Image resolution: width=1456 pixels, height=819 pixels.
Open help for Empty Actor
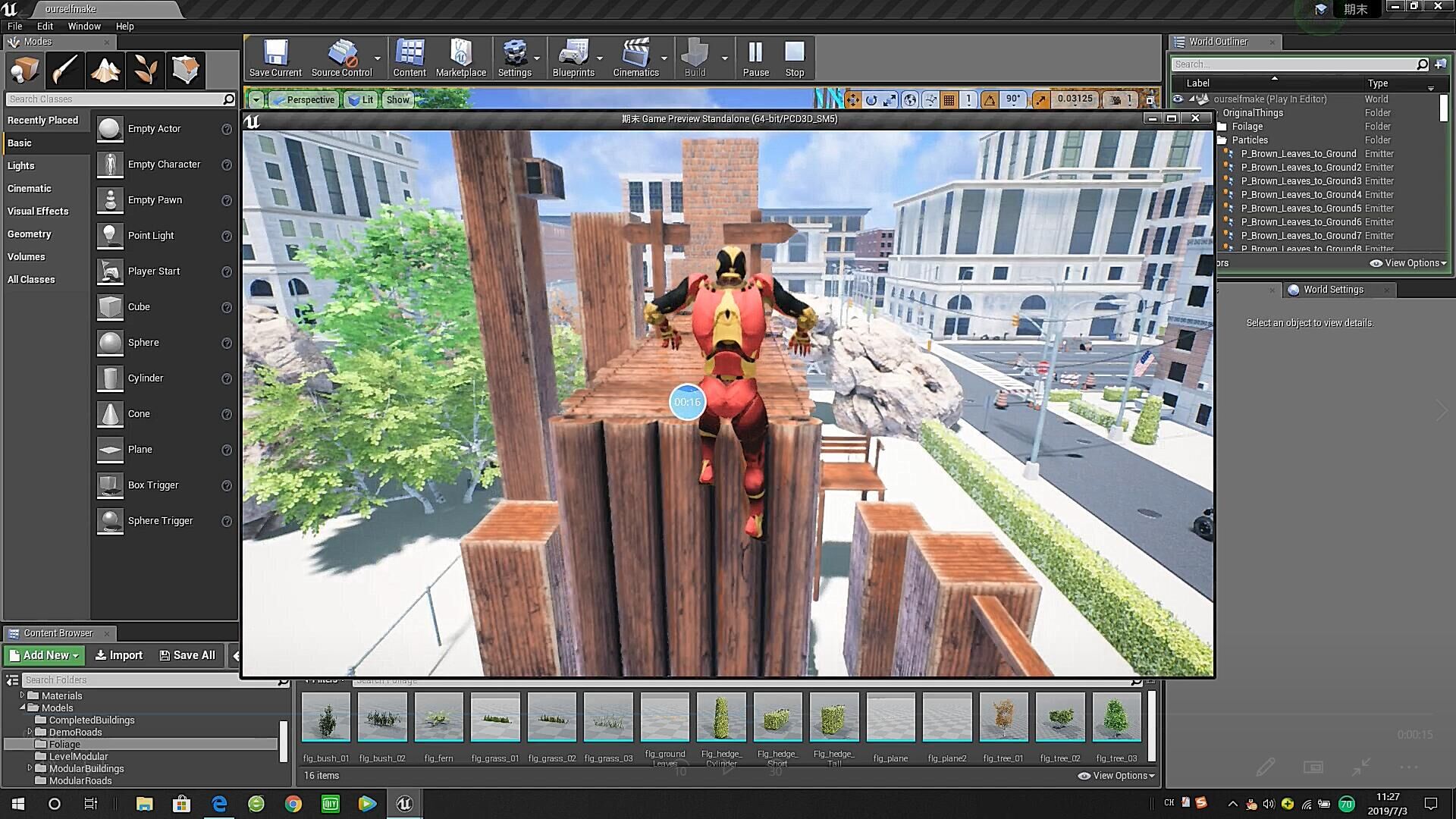226,130
